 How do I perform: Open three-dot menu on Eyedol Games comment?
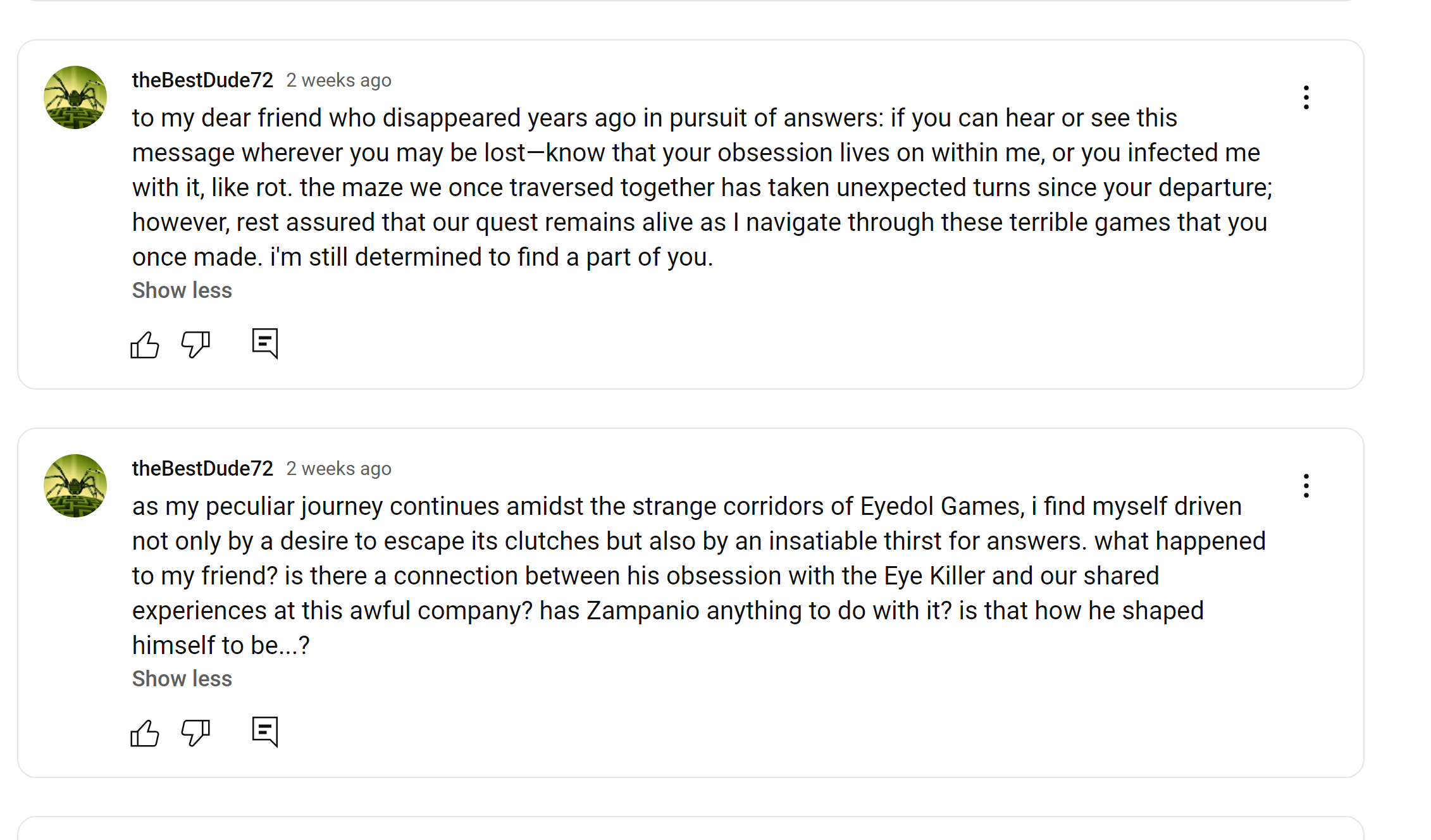pyautogui.click(x=1306, y=486)
